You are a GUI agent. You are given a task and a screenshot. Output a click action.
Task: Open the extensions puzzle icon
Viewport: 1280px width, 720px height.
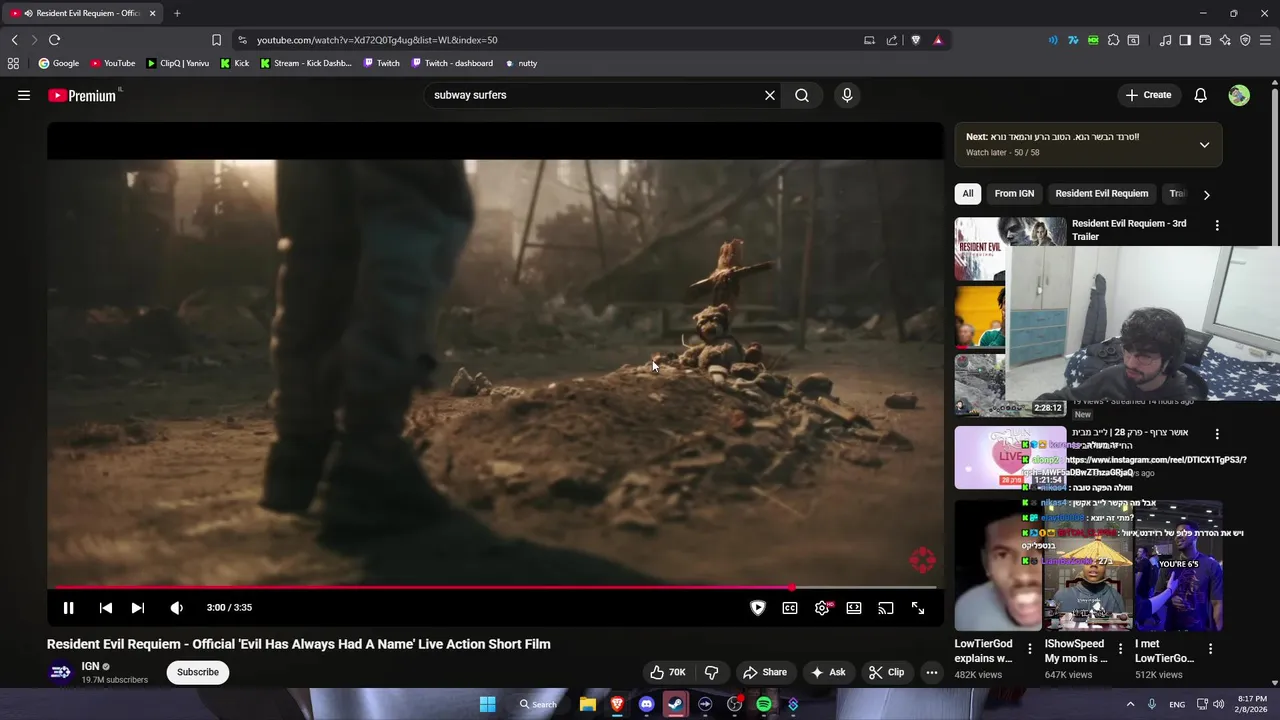(x=1113, y=40)
